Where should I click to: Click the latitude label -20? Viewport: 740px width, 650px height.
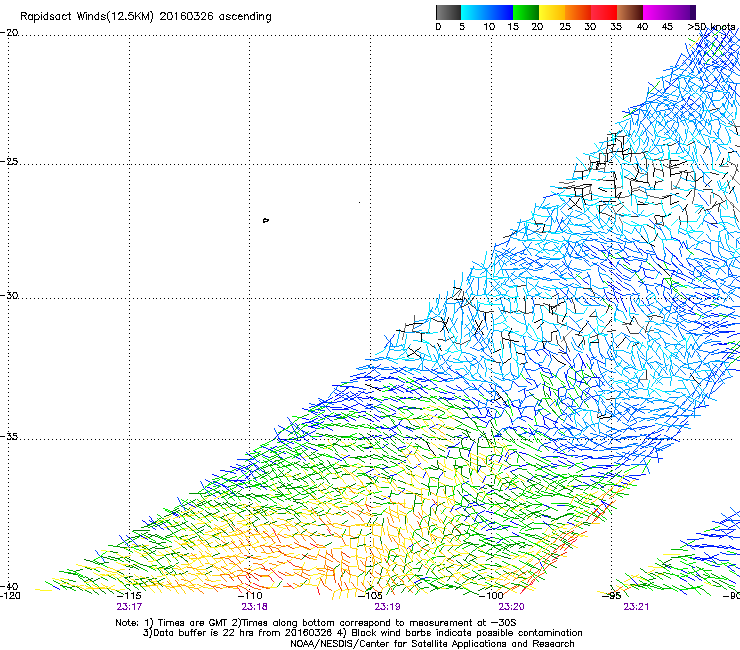tap(9, 33)
